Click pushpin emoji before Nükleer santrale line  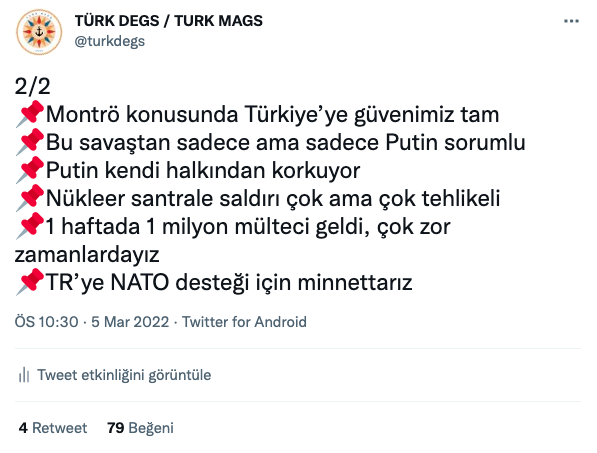coord(30,198)
